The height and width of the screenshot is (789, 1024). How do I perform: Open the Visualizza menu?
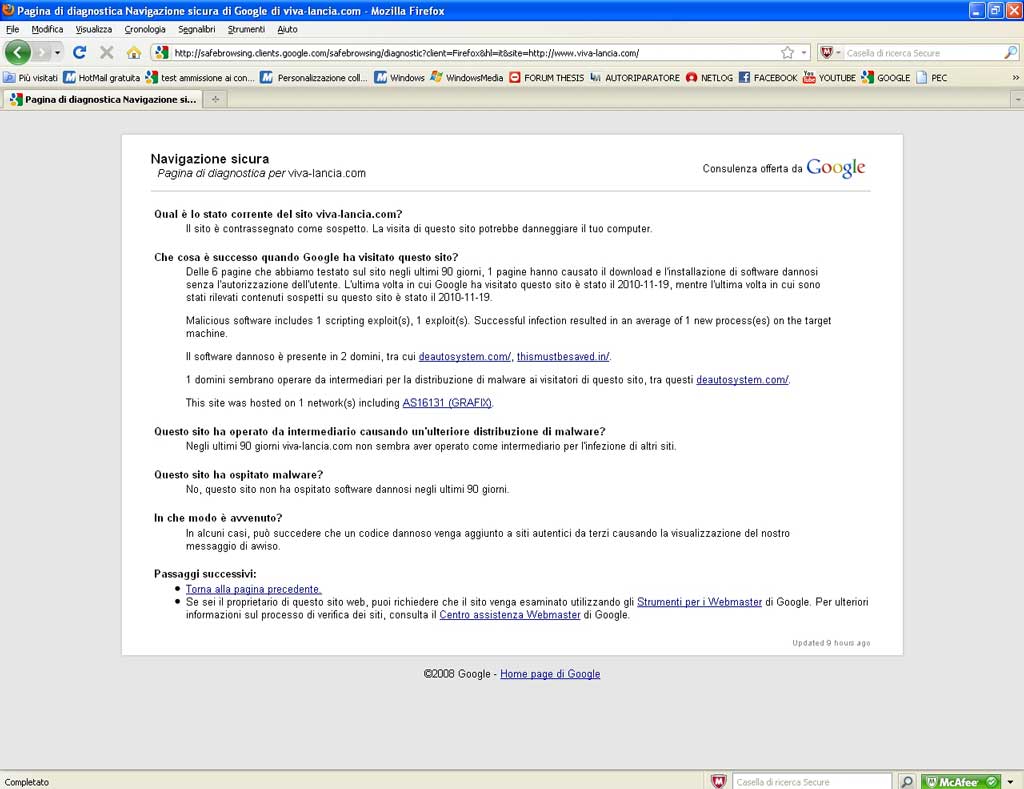tap(93, 29)
